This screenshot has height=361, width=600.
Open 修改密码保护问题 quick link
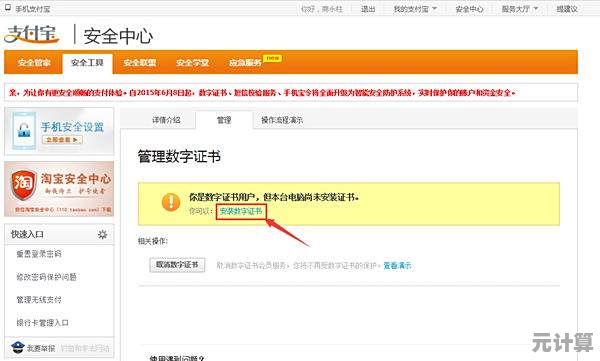pos(46,277)
